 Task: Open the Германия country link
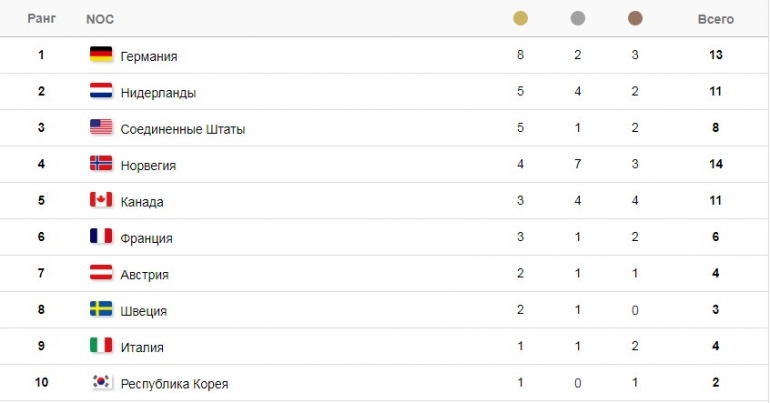149,56
